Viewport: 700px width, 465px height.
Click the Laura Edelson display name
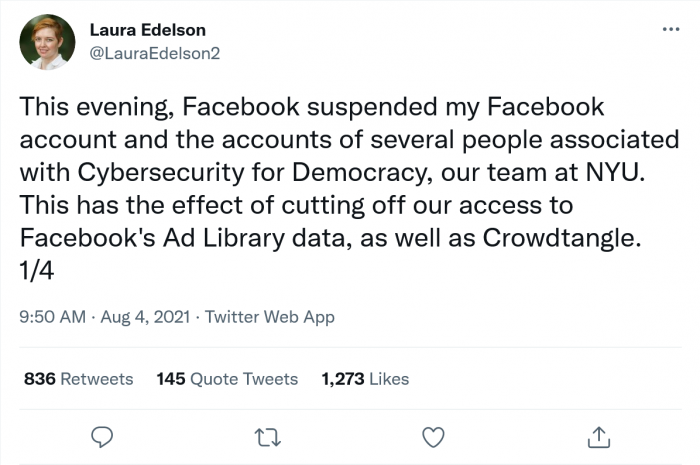(x=148, y=30)
